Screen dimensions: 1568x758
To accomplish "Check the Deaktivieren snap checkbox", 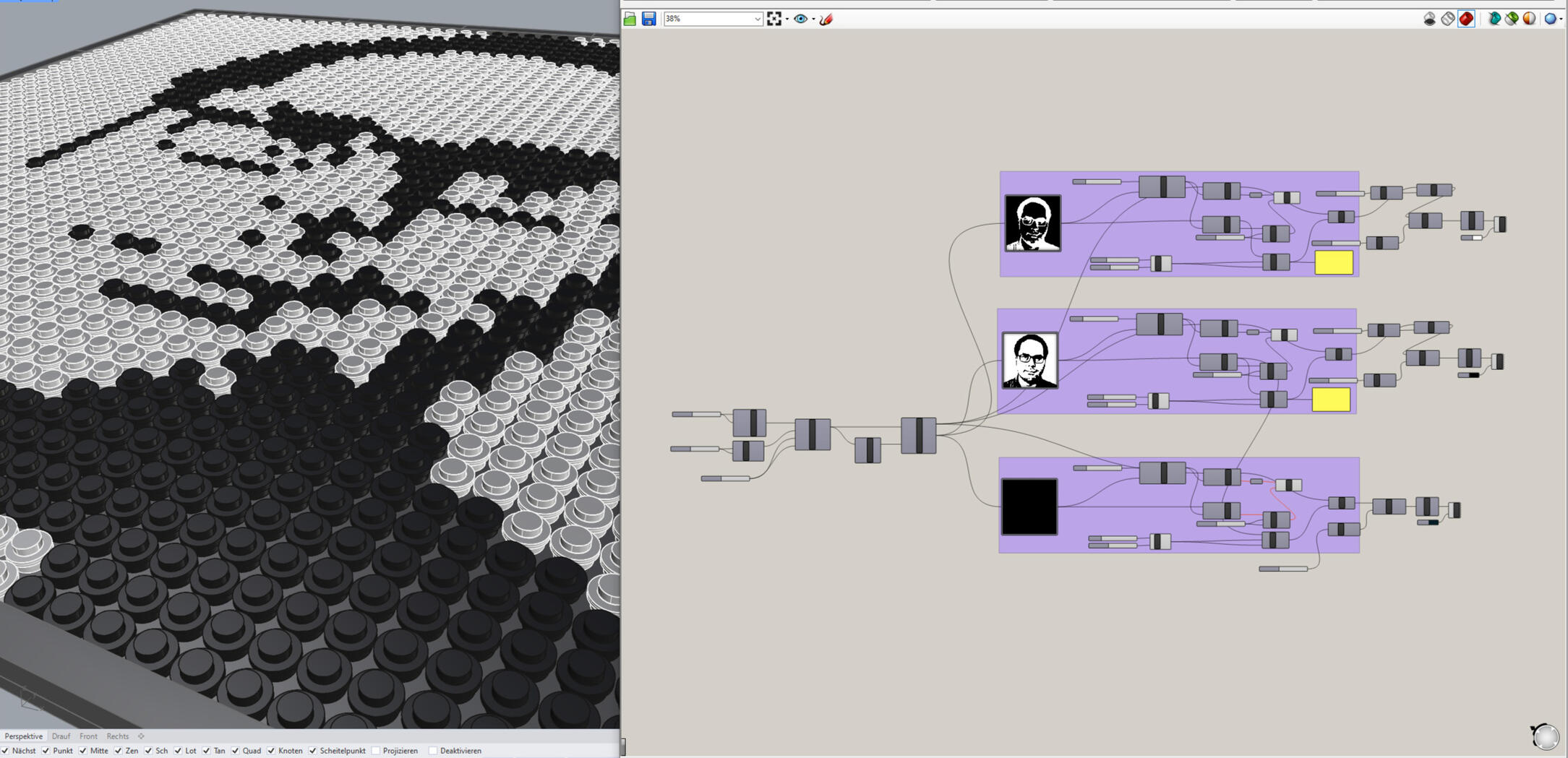I will tap(433, 751).
